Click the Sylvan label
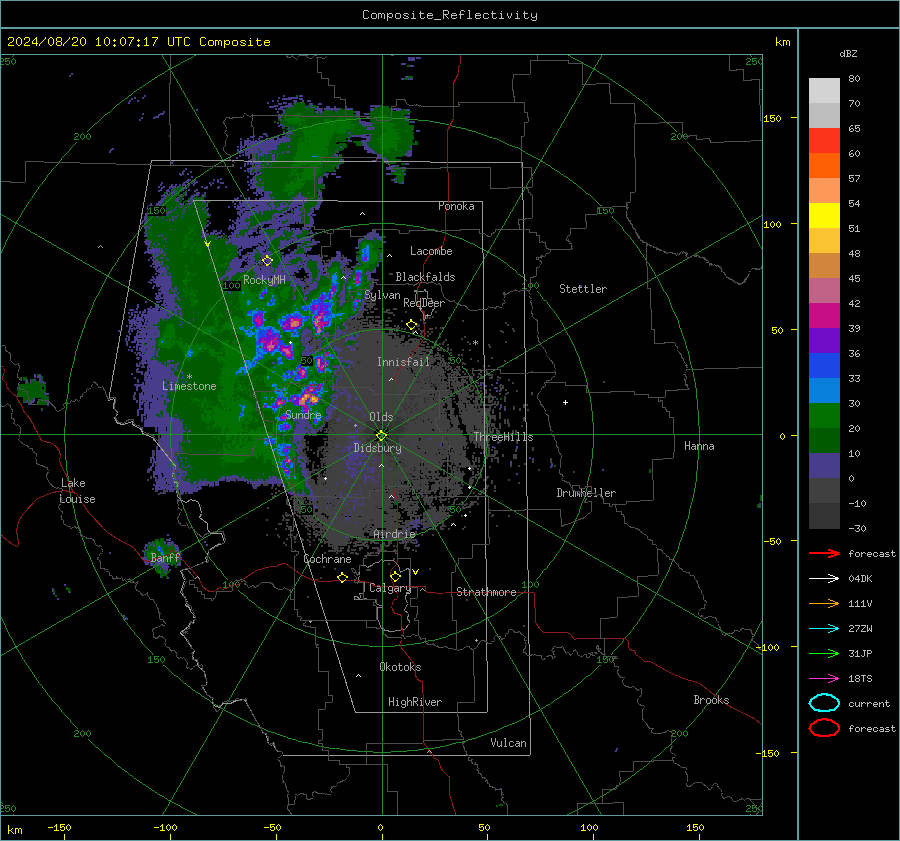 382,295
